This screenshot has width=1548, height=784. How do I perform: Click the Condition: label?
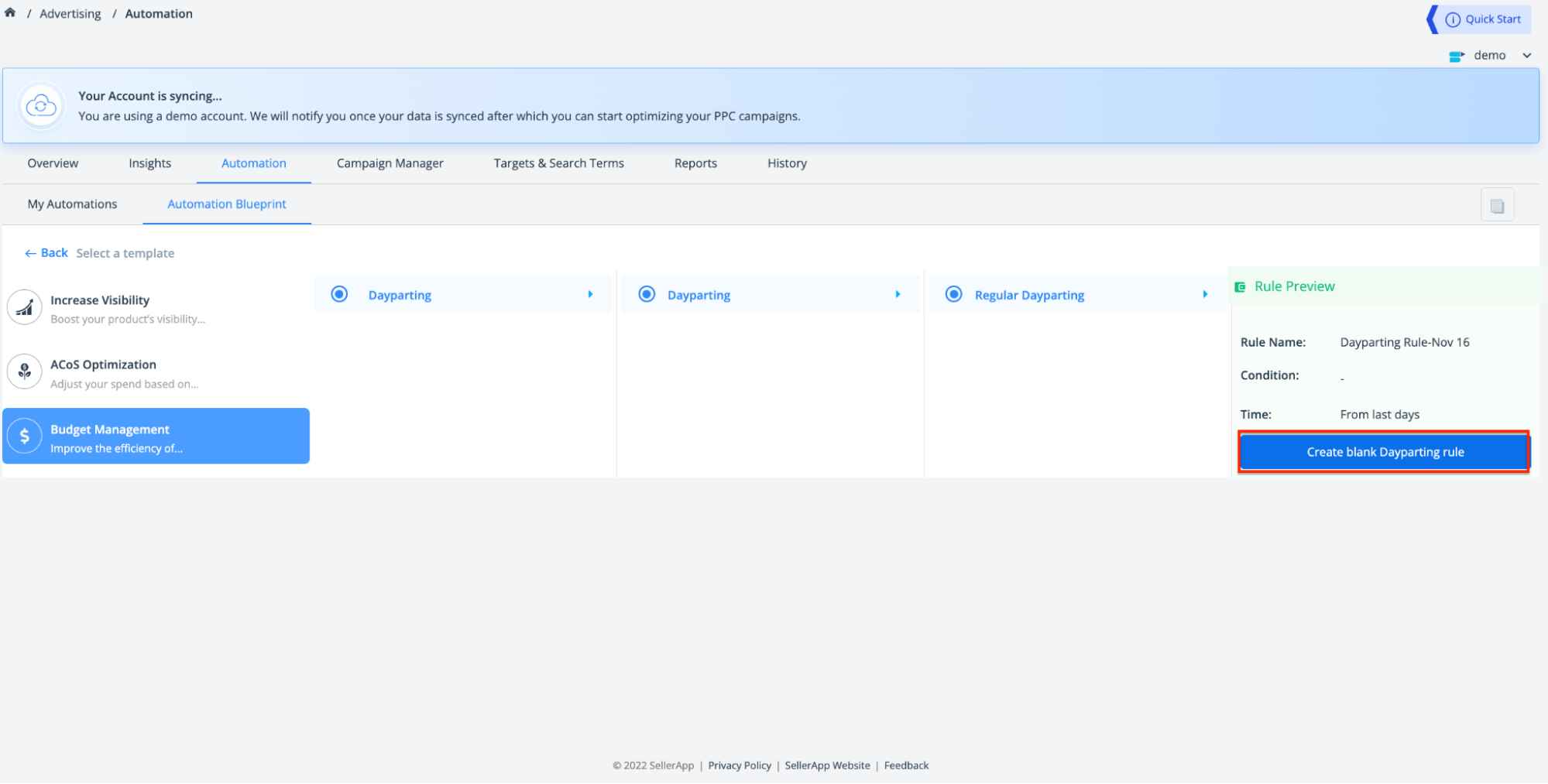[1270, 375]
